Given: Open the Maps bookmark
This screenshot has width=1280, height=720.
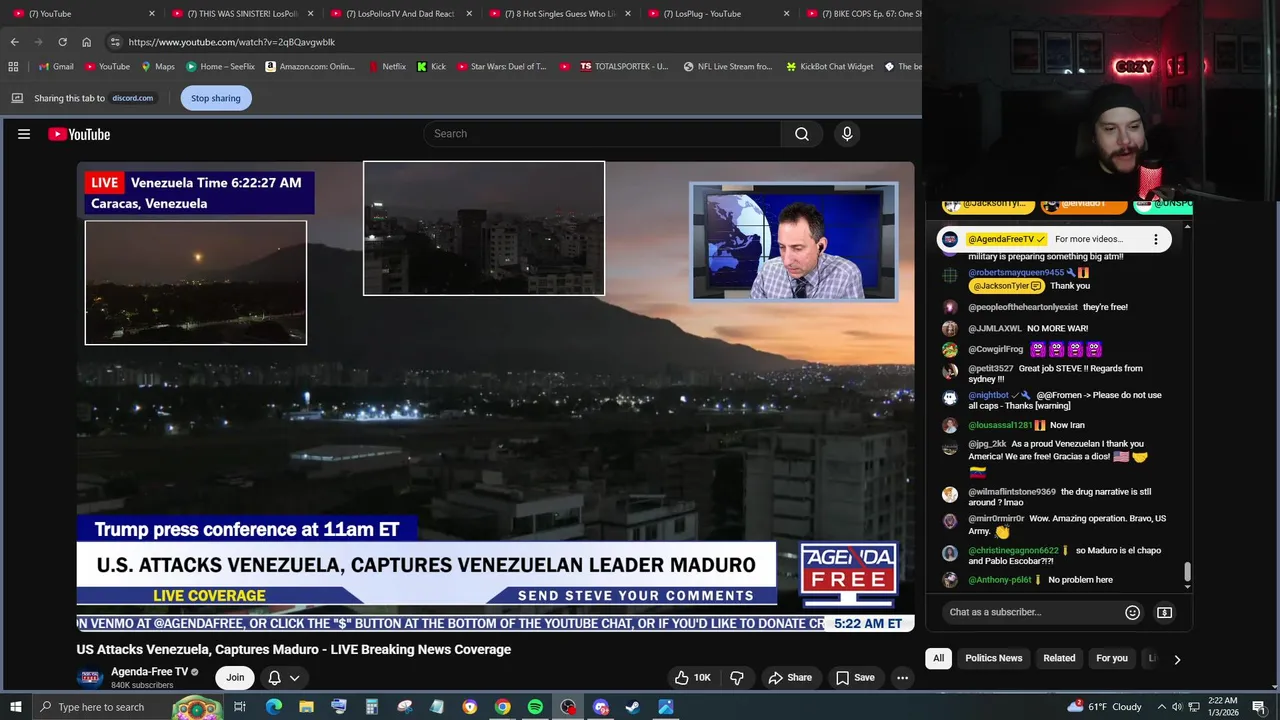Looking at the screenshot, I should [x=157, y=67].
